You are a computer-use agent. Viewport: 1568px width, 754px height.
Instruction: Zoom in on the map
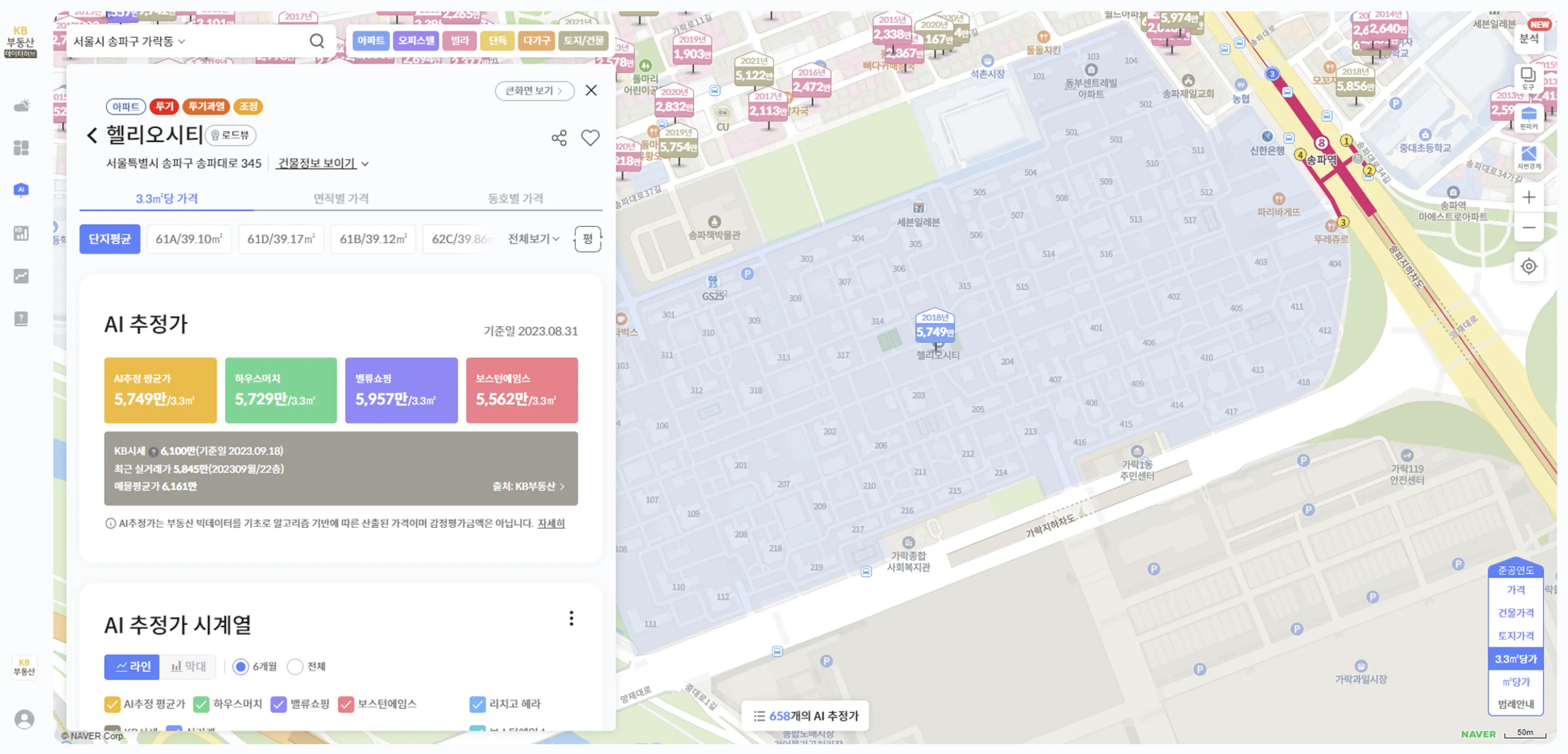(x=1528, y=197)
